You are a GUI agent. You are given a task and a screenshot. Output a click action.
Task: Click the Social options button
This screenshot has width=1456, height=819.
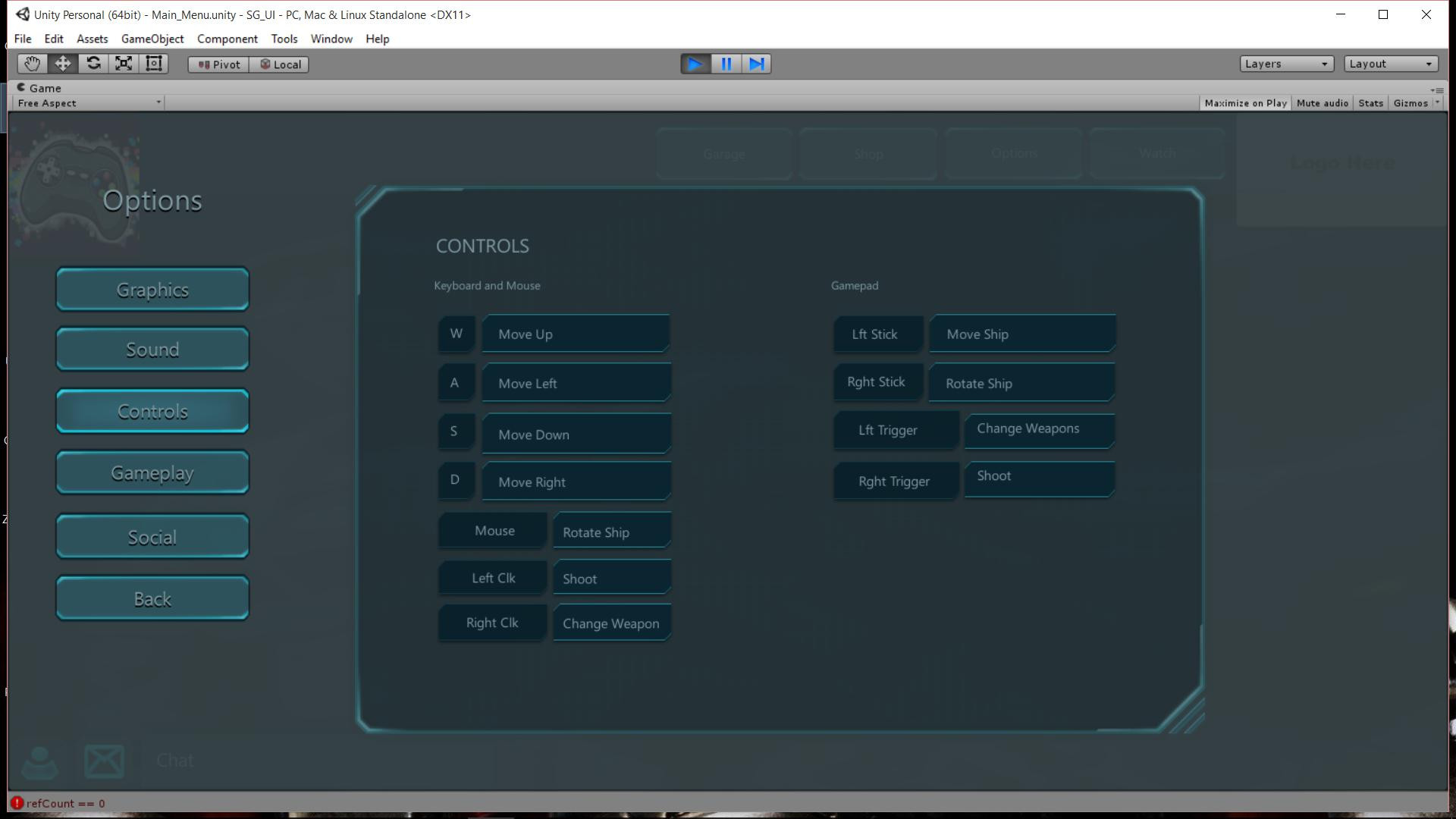point(152,536)
